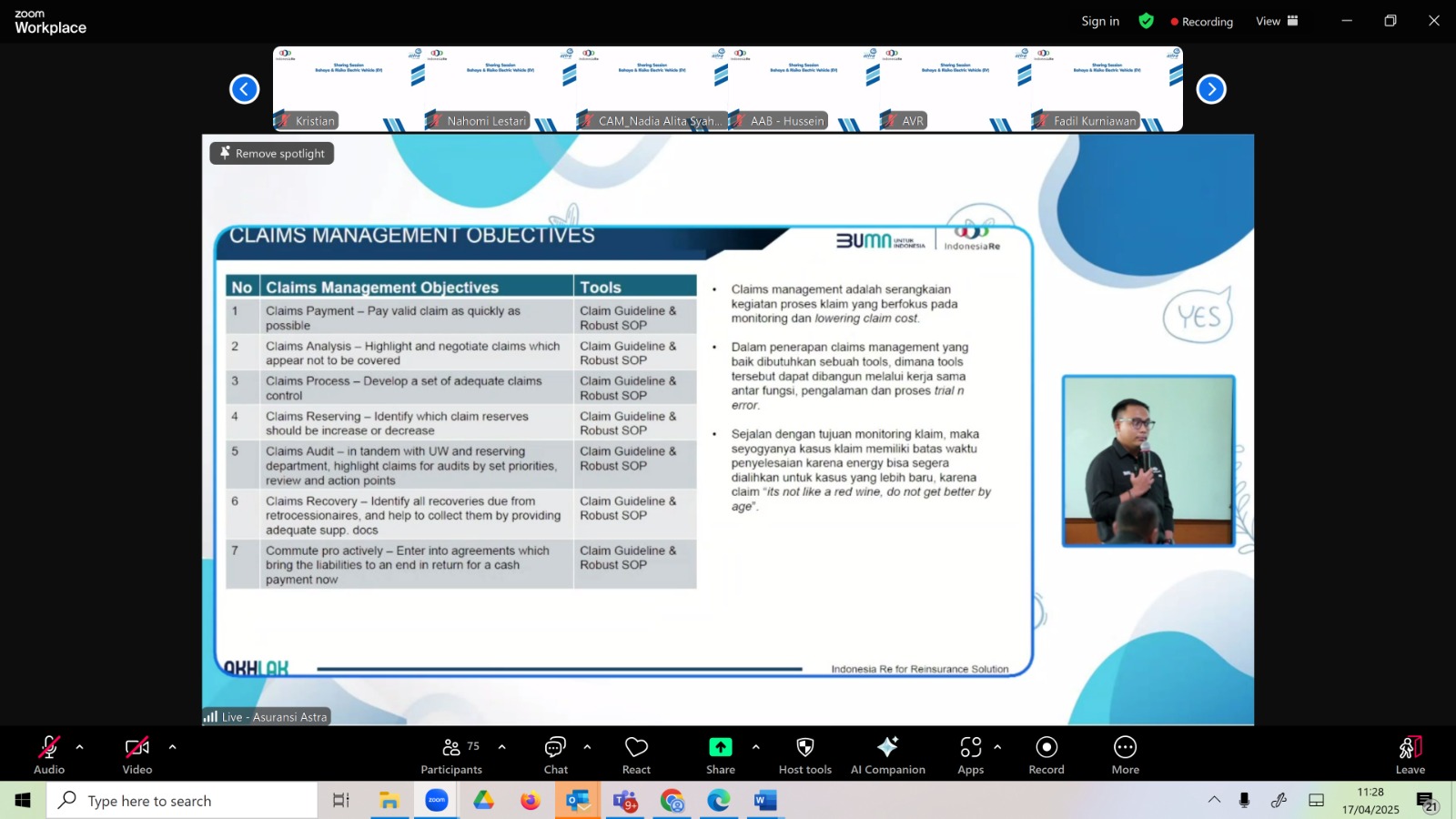Screen dimensions: 1456x819
Task: Open the Chat panel
Action: coord(555,755)
